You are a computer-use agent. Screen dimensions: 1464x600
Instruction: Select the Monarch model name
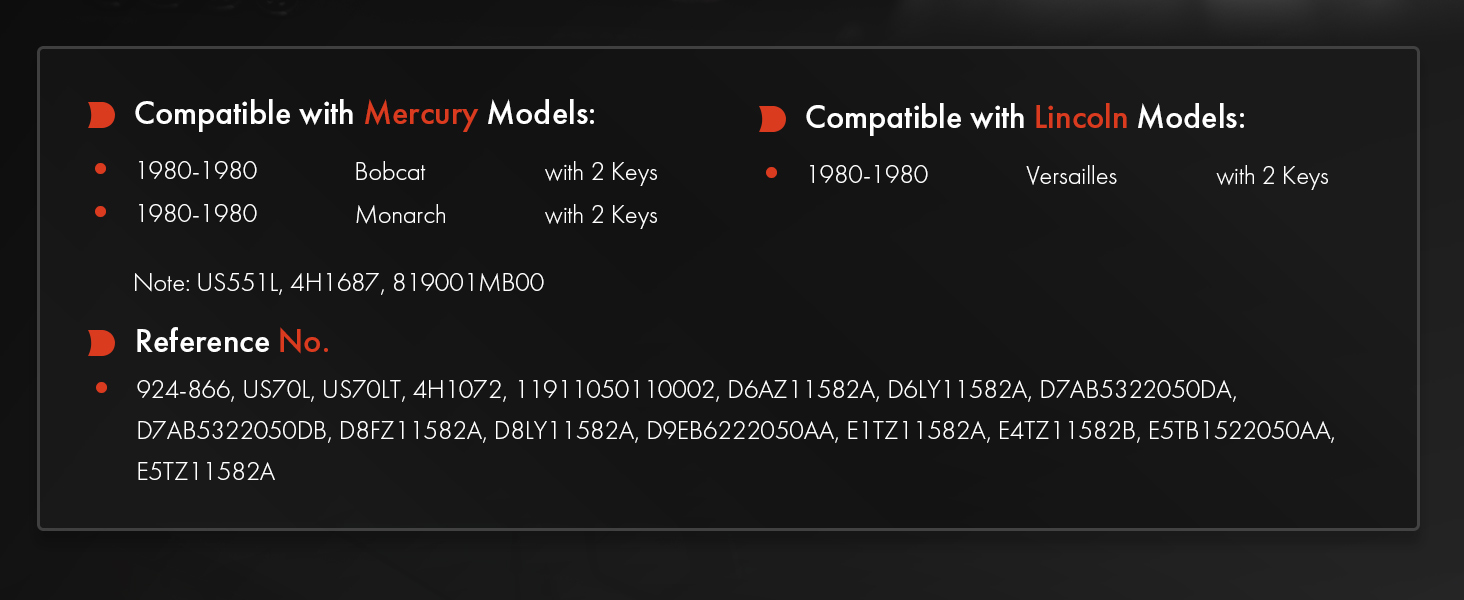pos(400,215)
